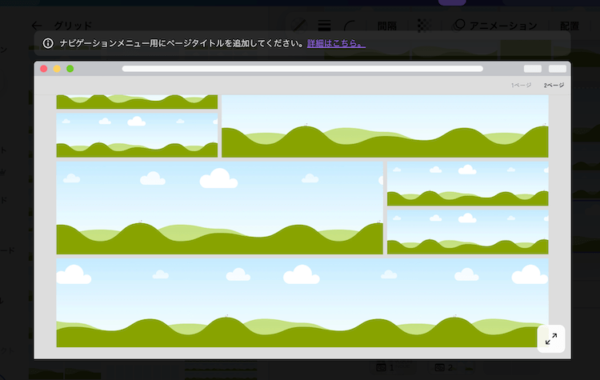Select the upper small image right of middle row

(468, 184)
